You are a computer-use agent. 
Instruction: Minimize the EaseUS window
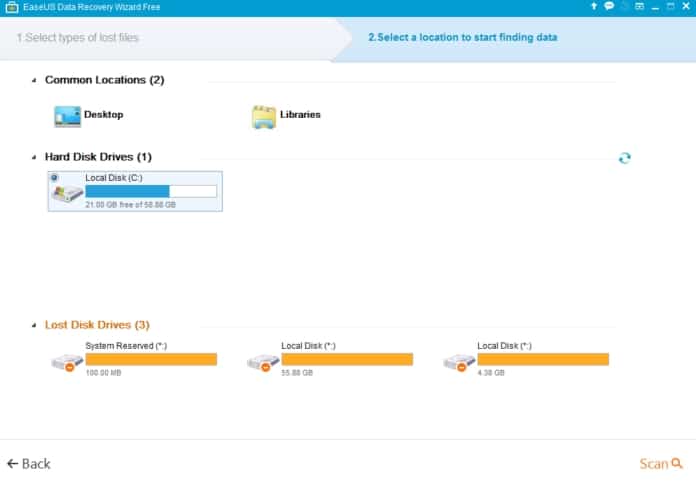(655, 7)
